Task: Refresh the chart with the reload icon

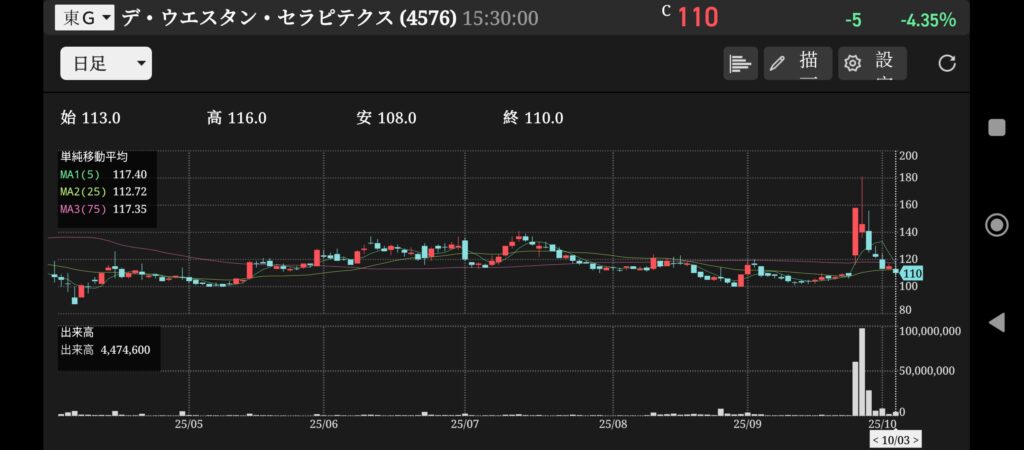Action: [946, 63]
